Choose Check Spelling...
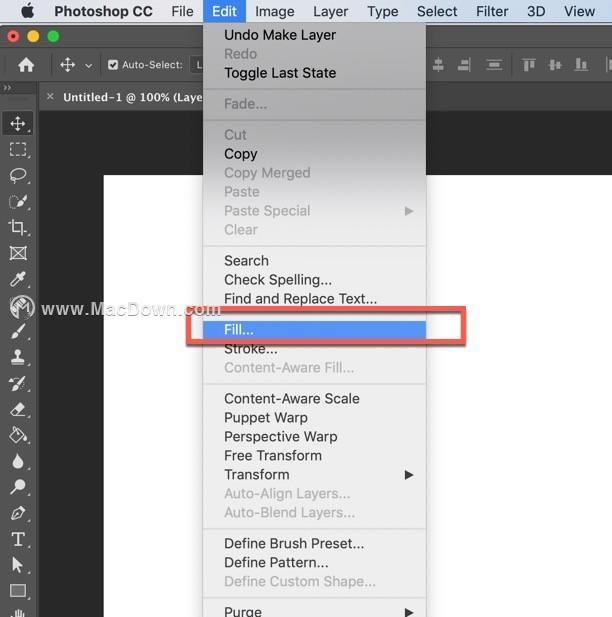This screenshot has width=612, height=617. click(314, 280)
